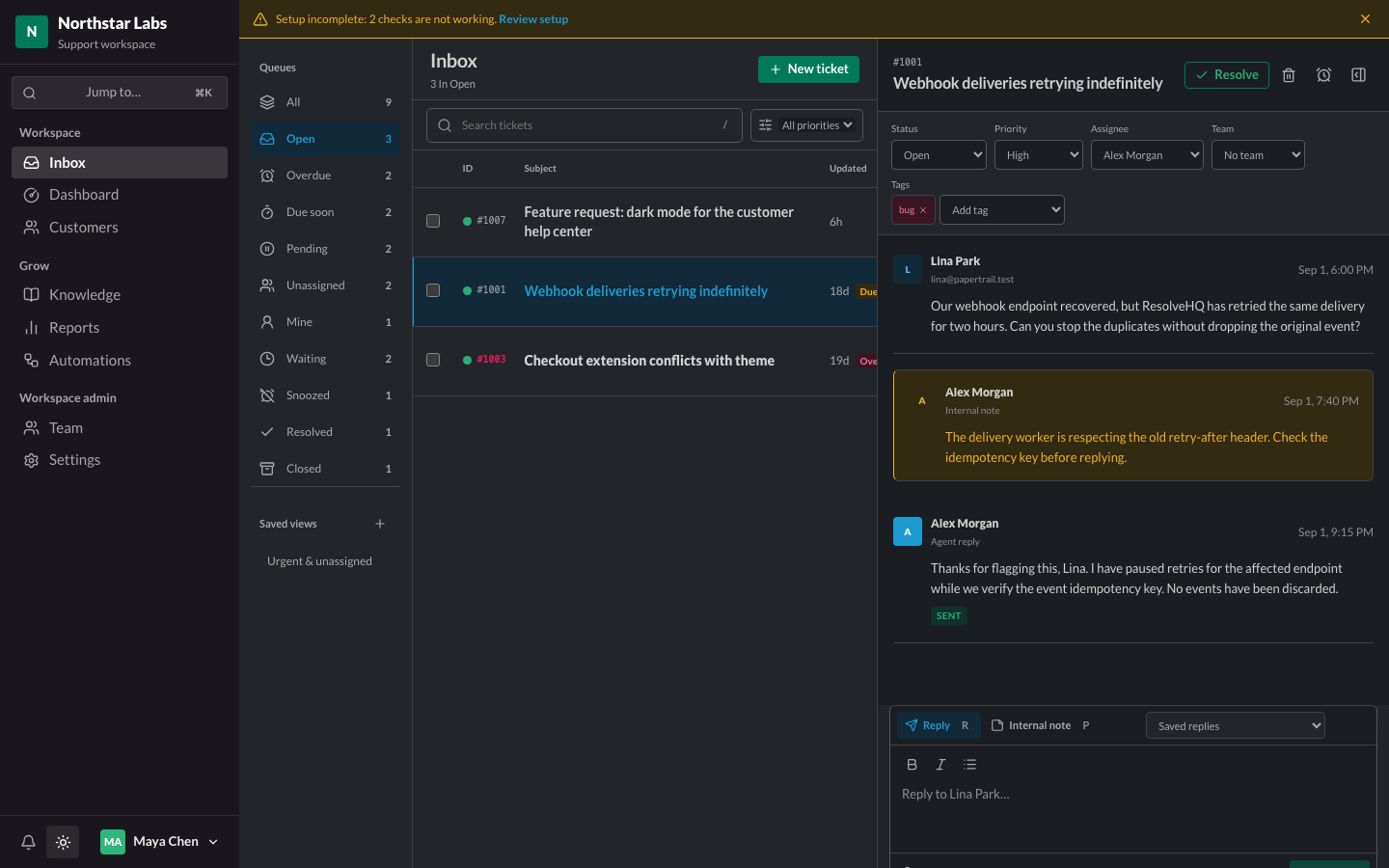The image size is (1389, 868).
Task: Open the Team dropdown
Action: click(1258, 155)
